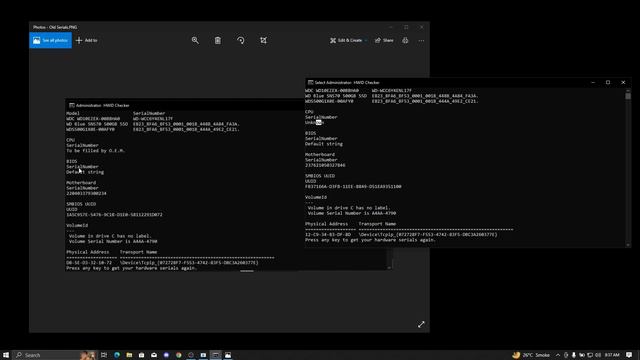Click the See all photos button
This screenshot has height=360, width=640.
click(51, 40)
